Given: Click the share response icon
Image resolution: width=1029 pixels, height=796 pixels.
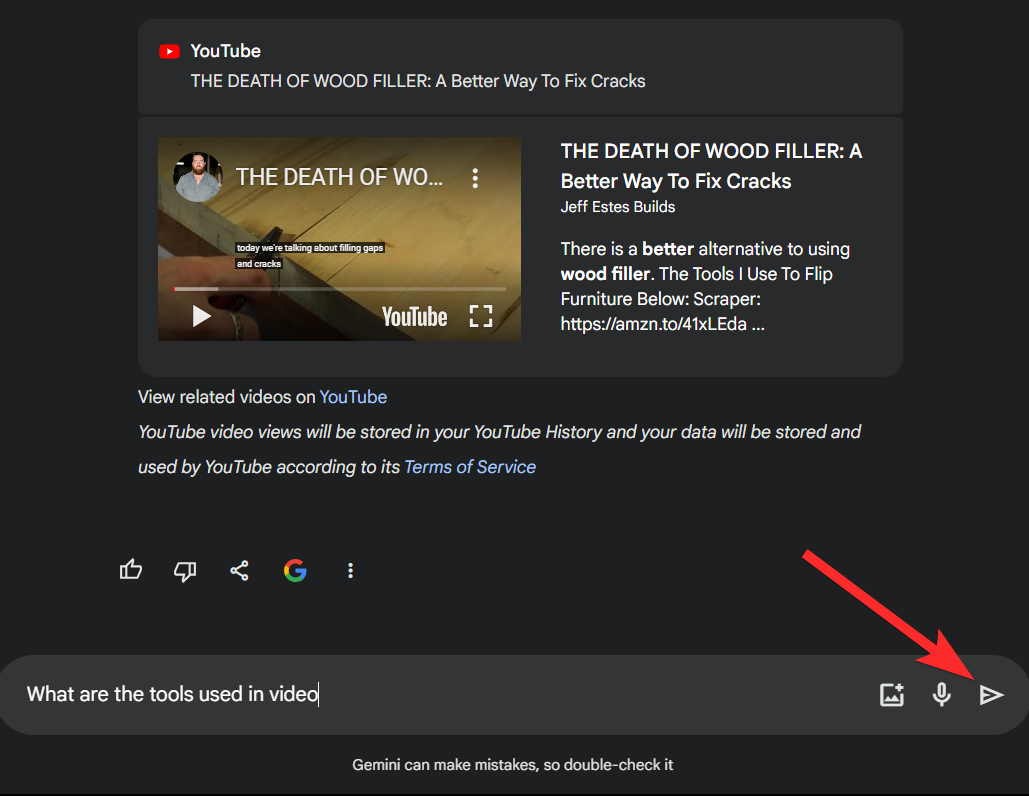Looking at the screenshot, I should [239, 571].
